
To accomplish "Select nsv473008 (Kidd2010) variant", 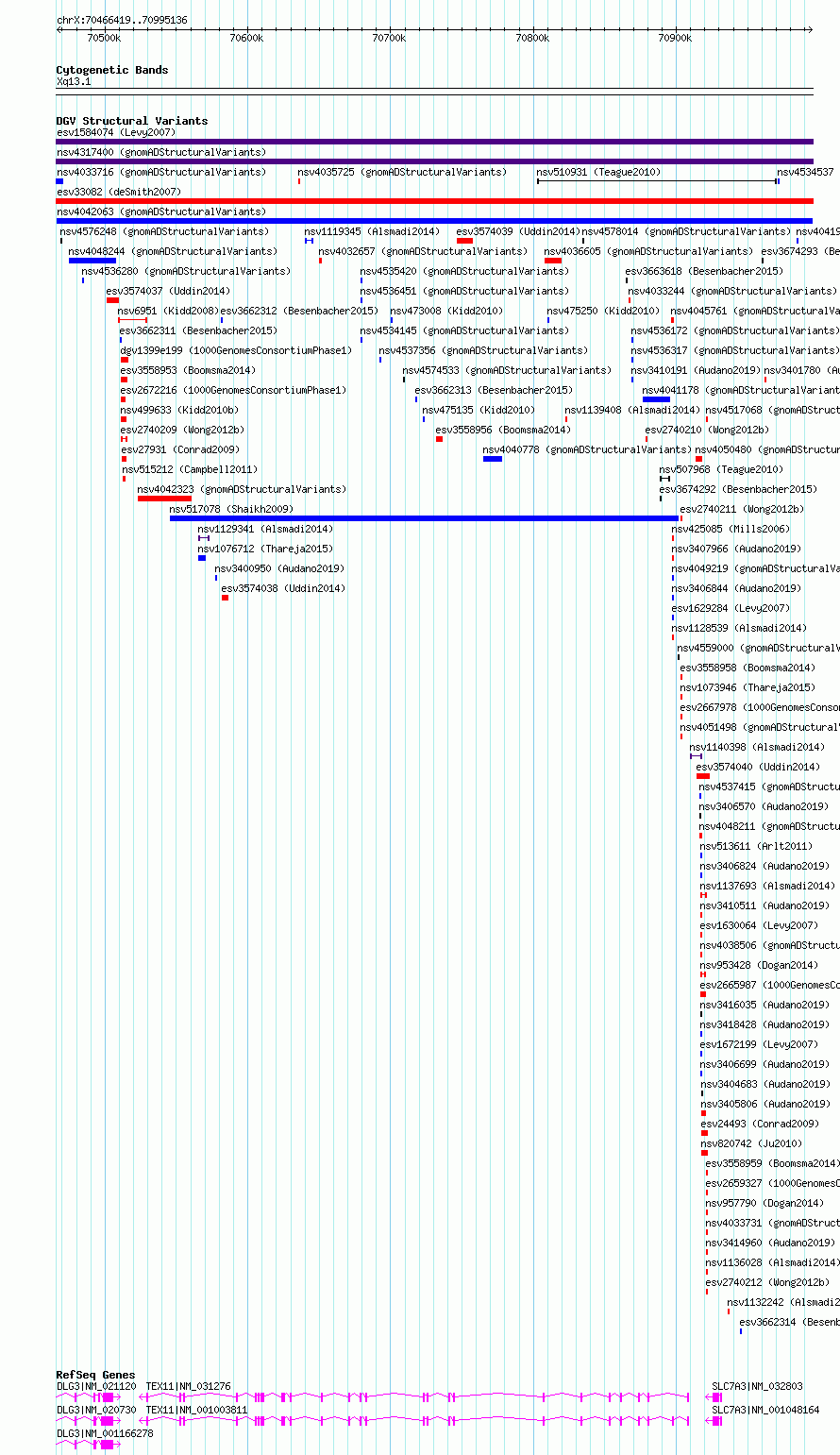I will coord(446,311).
